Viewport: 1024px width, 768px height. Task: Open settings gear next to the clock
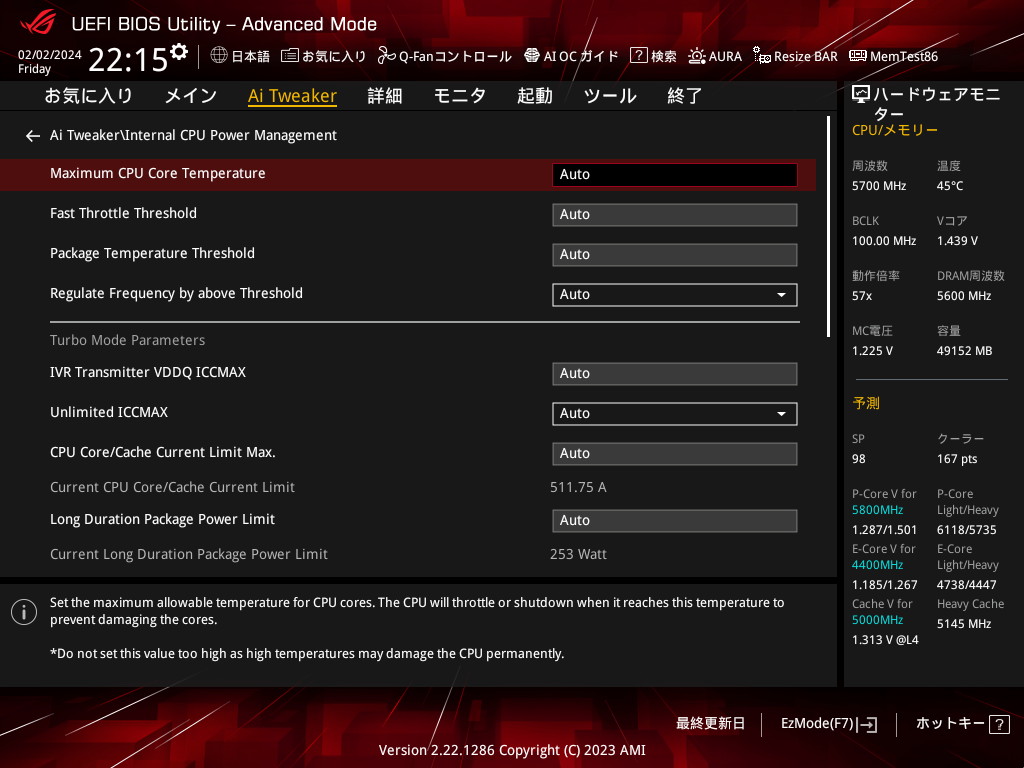click(x=179, y=52)
